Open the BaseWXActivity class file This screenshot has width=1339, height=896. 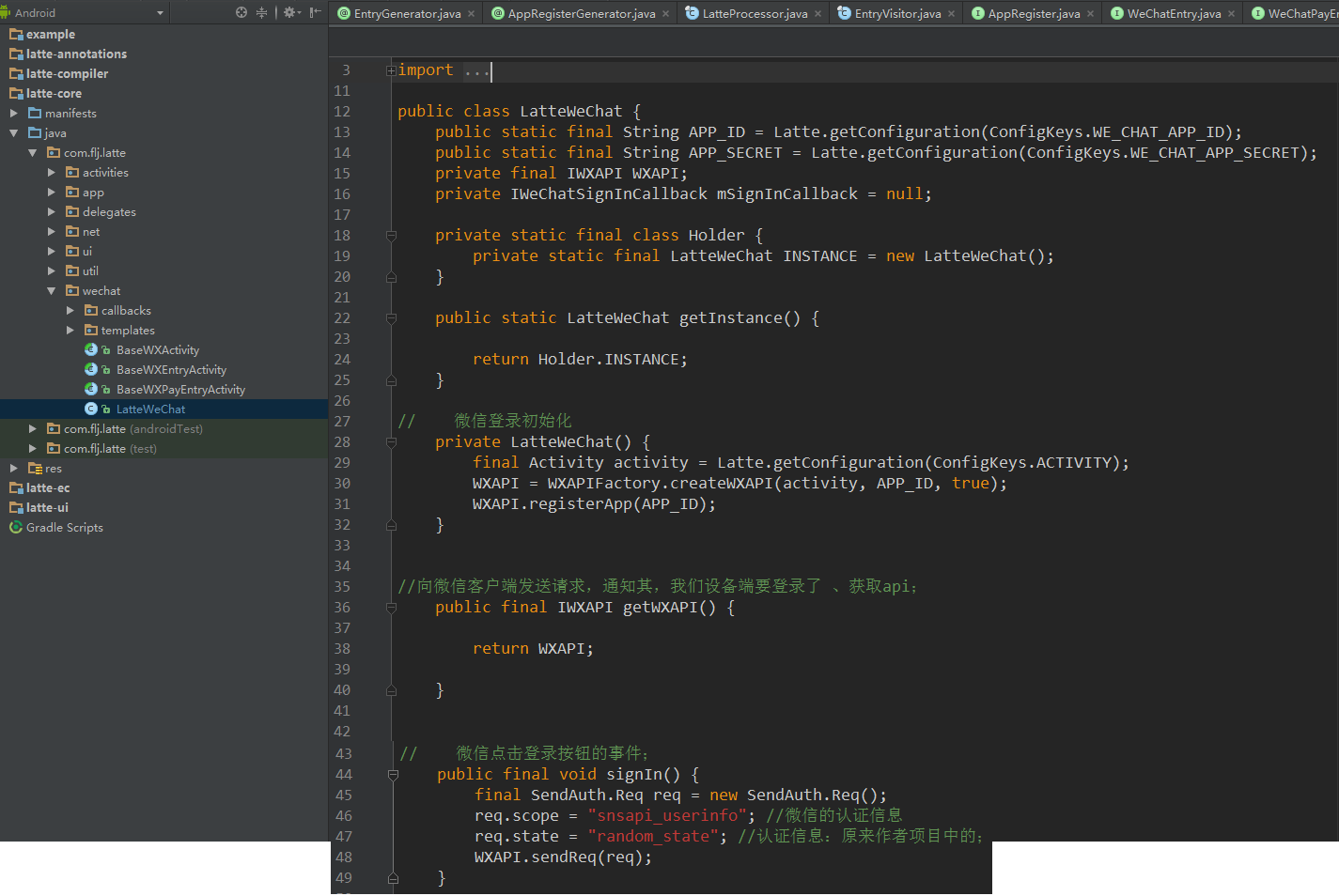pyautogui.click(x=158, y=349)
